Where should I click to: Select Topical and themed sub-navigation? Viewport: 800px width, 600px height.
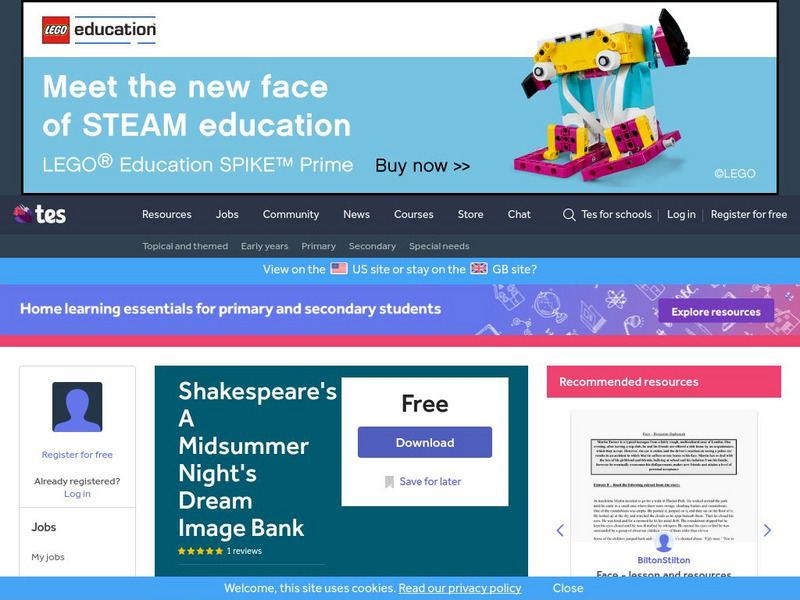click(185, 246)
